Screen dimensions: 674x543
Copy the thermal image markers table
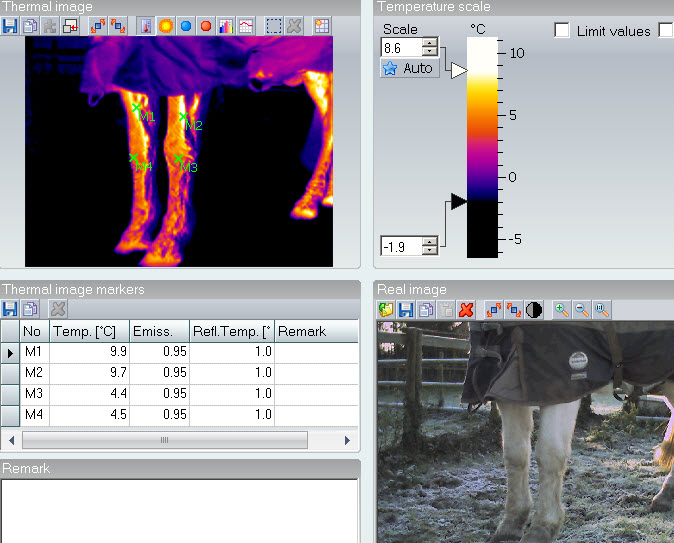[30, 309]
